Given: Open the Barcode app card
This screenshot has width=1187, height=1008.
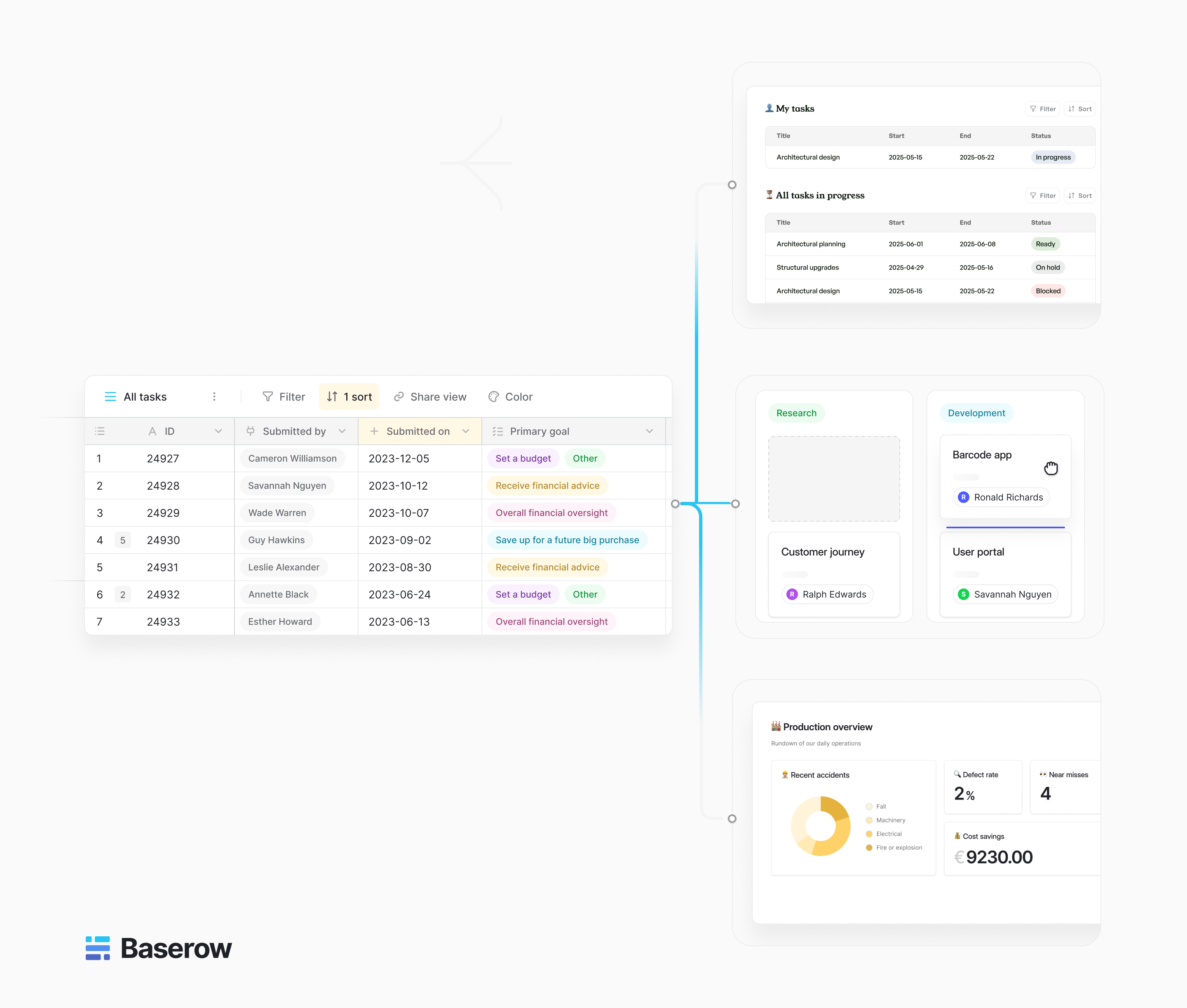Looking at the screenshot, I should (x=1005, y=476).
